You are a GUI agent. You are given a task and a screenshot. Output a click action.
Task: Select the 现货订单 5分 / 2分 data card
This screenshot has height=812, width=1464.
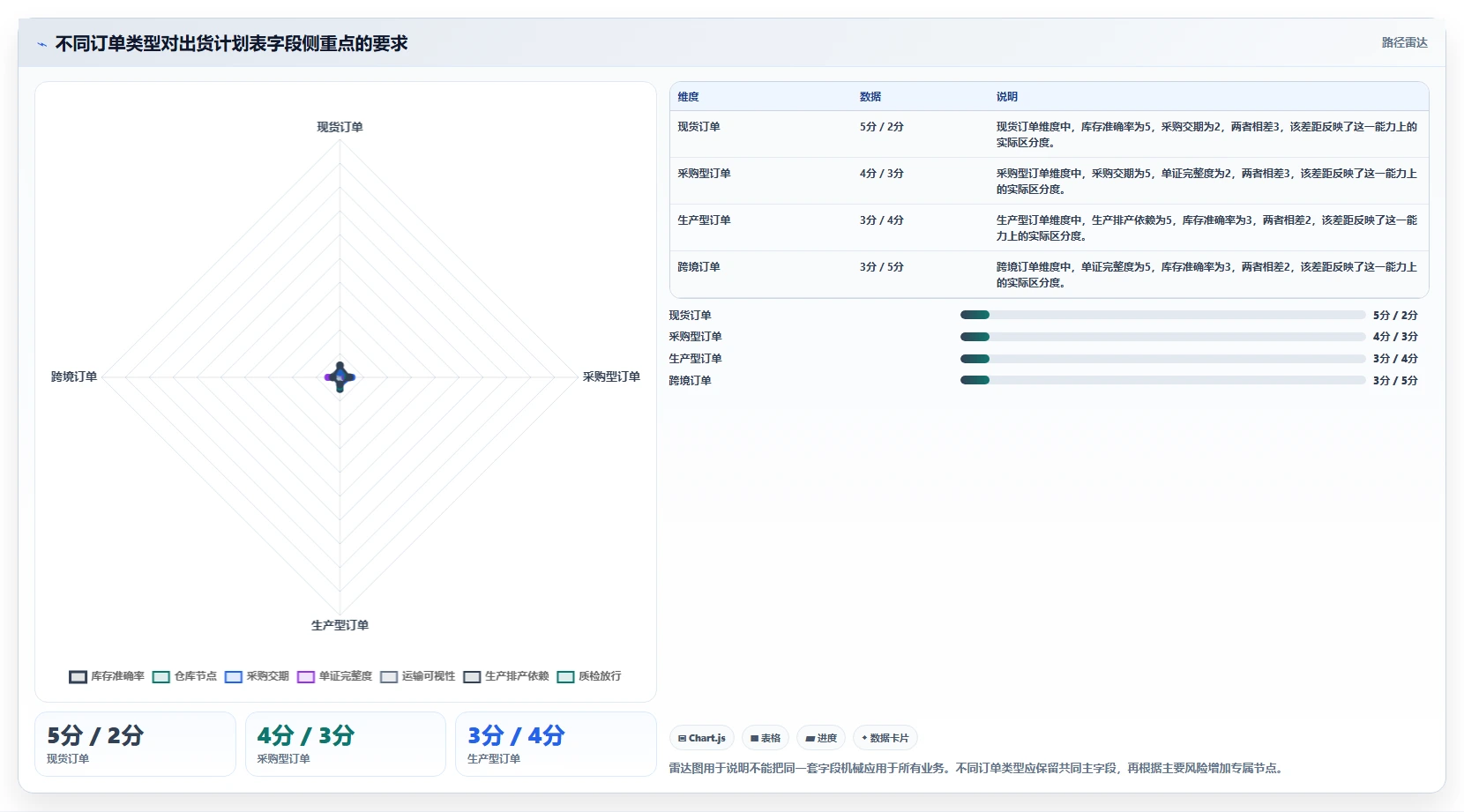[135, 744]
